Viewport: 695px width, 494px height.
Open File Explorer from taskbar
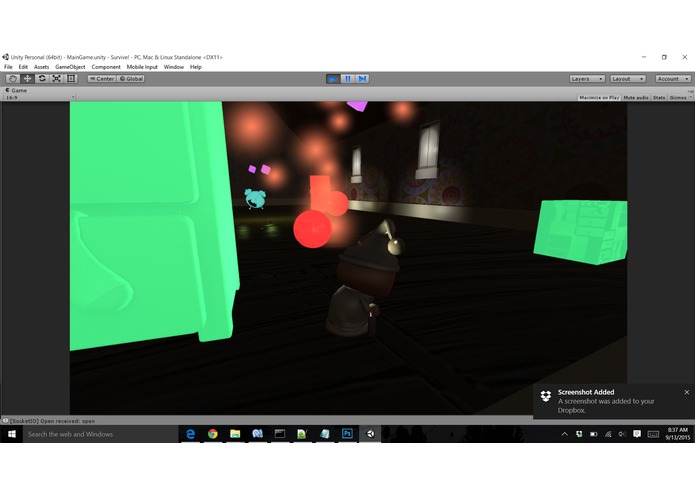pos(235,434)
